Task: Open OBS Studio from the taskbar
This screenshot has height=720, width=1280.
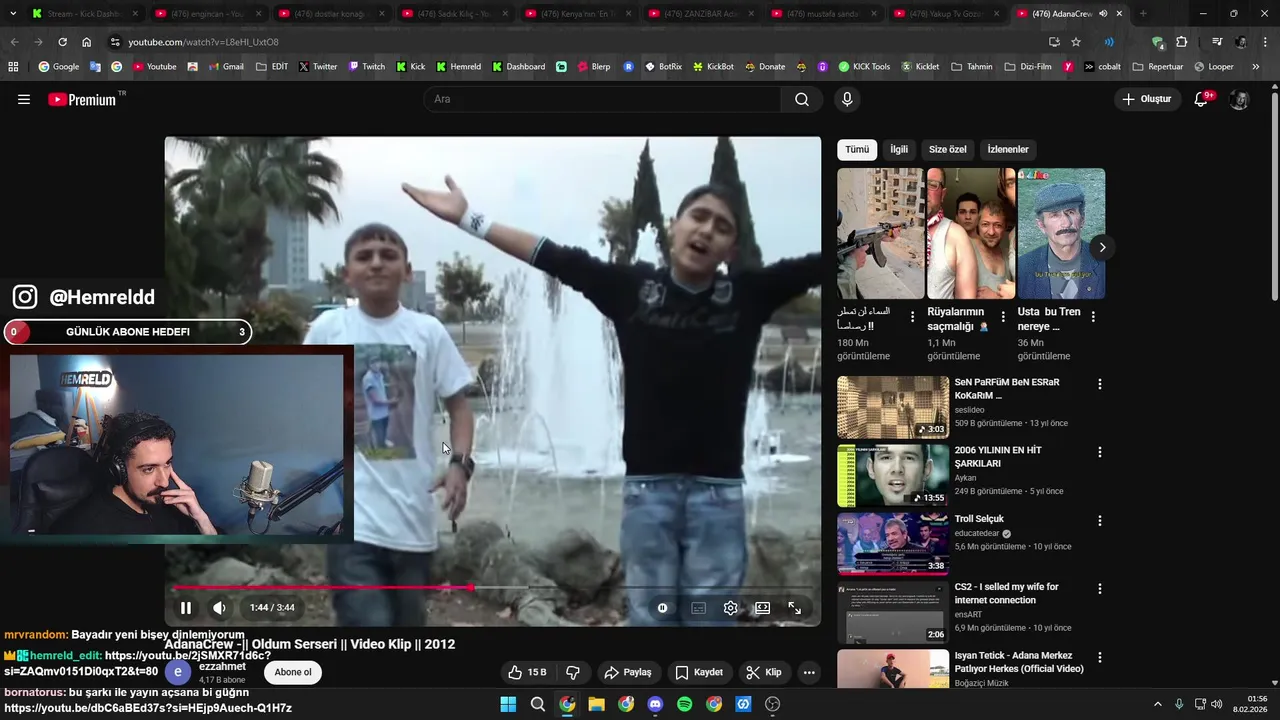Action: 773,704
